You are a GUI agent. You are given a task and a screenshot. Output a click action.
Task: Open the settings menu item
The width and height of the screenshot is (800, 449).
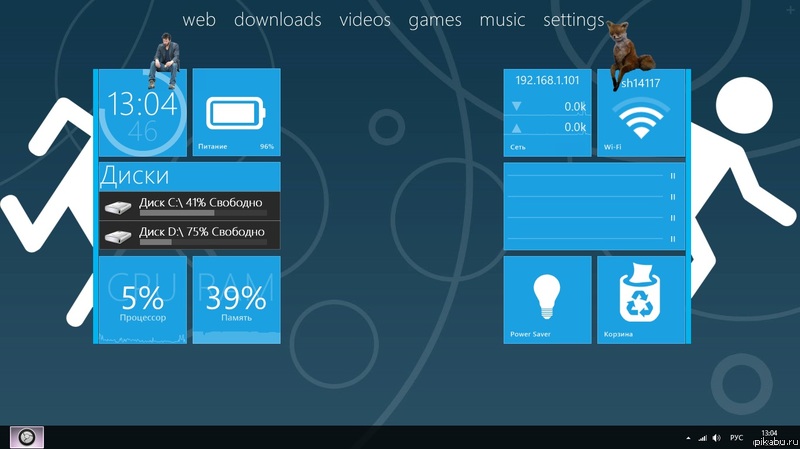click(x=573, y=20)
